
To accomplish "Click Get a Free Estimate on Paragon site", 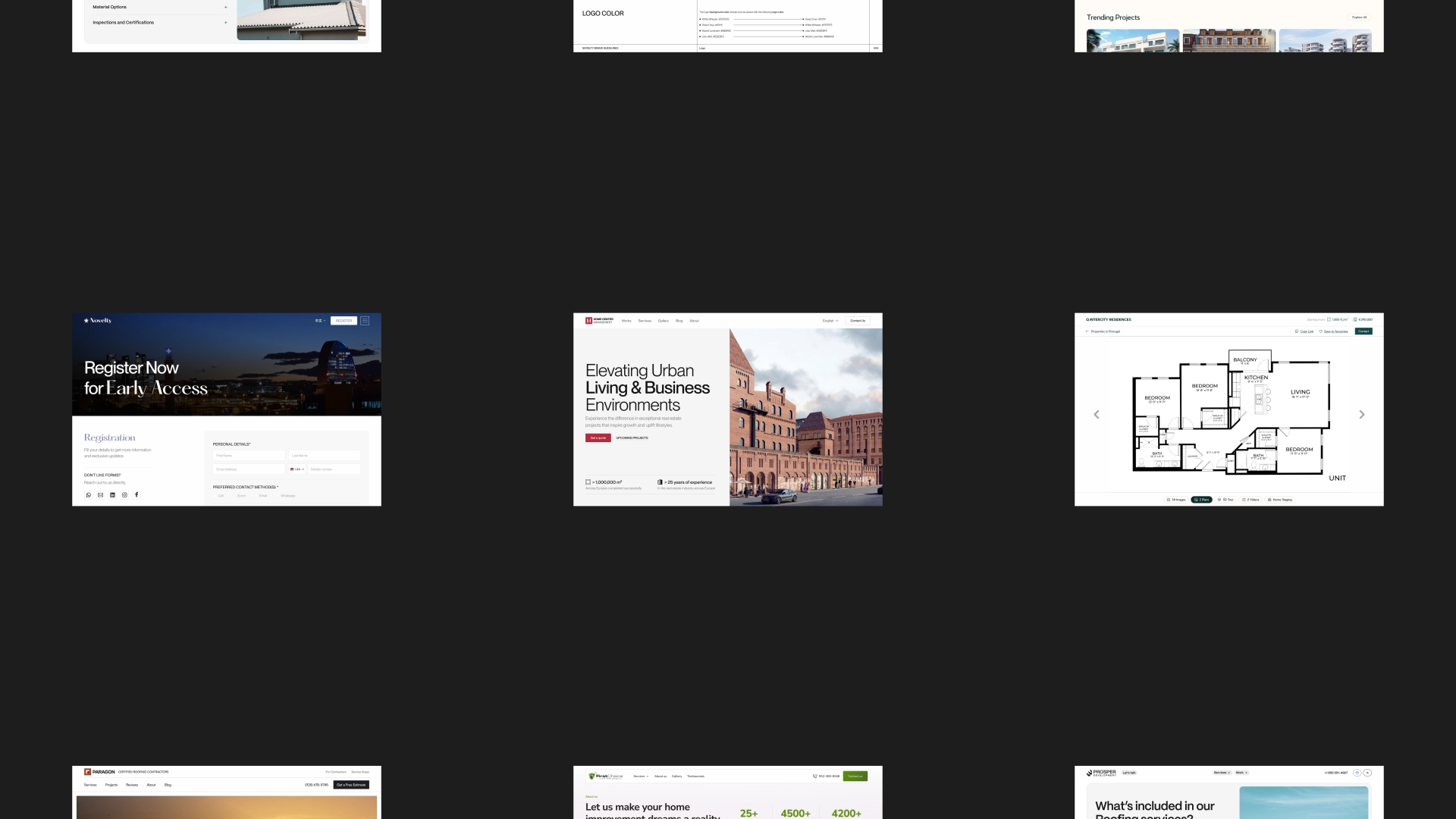I will click(x=351, y=785).
